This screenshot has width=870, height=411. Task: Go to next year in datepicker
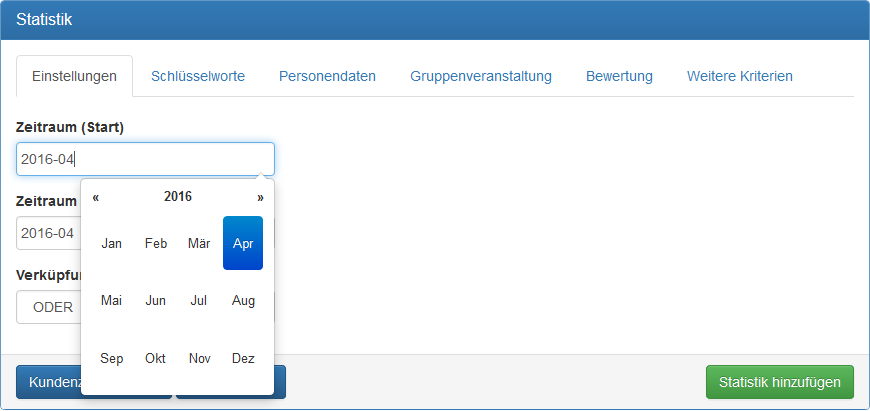(260, 197)
